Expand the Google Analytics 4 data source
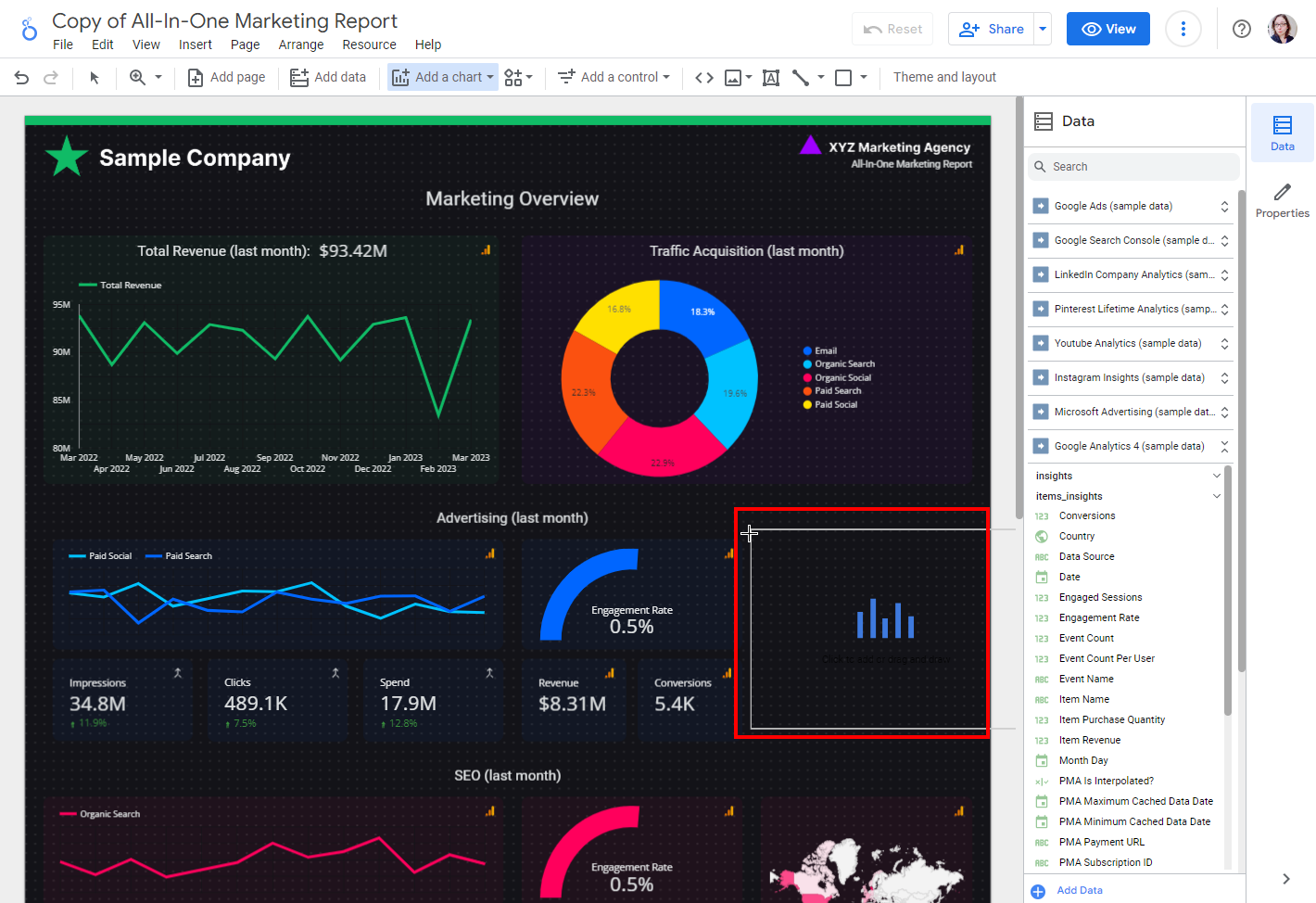This screenshot has width=1316, height=903. tap(1224, 446)
